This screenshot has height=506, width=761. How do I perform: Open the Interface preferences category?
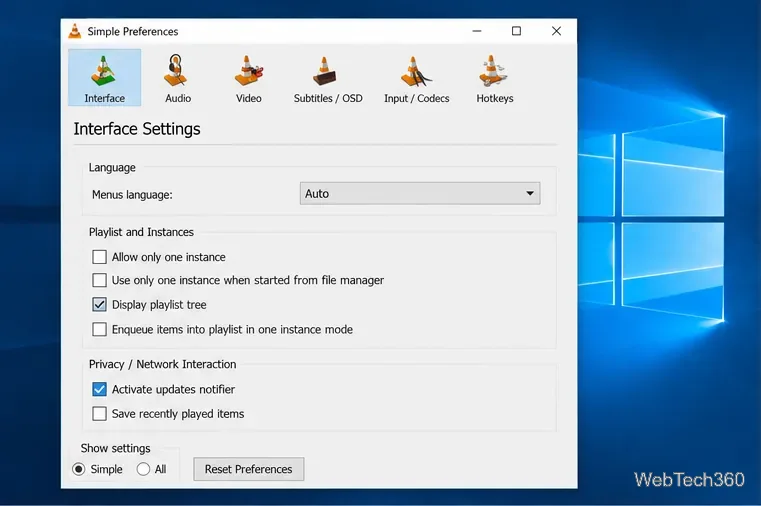(x=104, y=78)
